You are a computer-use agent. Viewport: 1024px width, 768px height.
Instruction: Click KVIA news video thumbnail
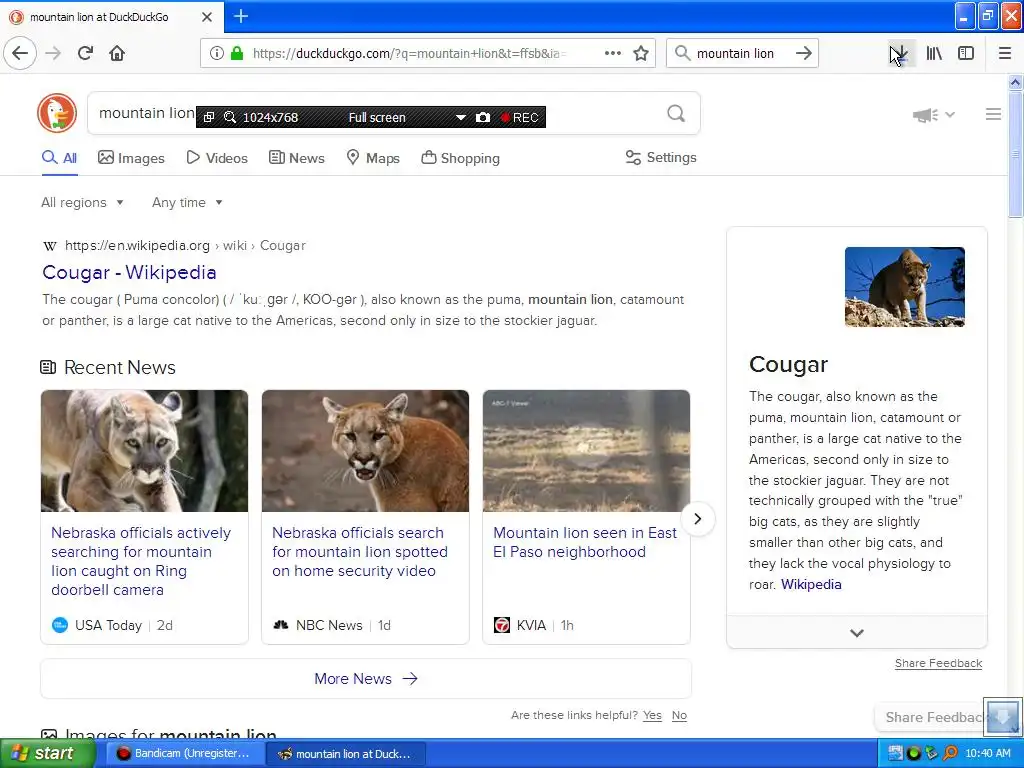coord(586,451)
